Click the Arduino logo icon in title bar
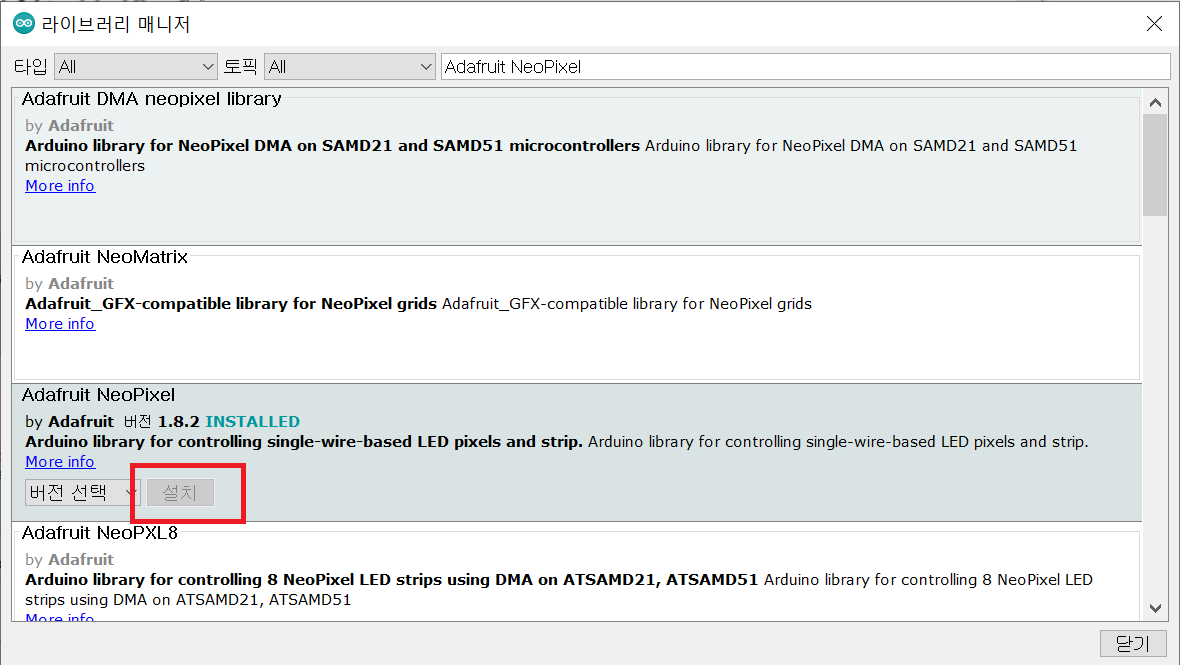Image resolution: width=1180 pixels, height=665 pixels. [24, 23]
